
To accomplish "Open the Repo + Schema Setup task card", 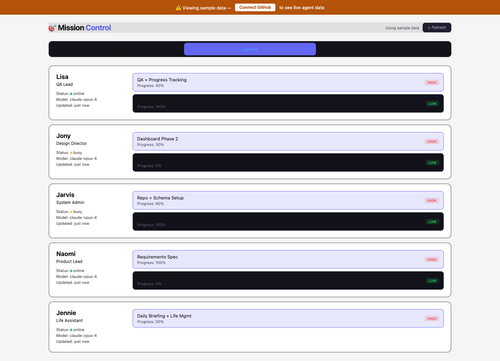I will tap(288, 200).
